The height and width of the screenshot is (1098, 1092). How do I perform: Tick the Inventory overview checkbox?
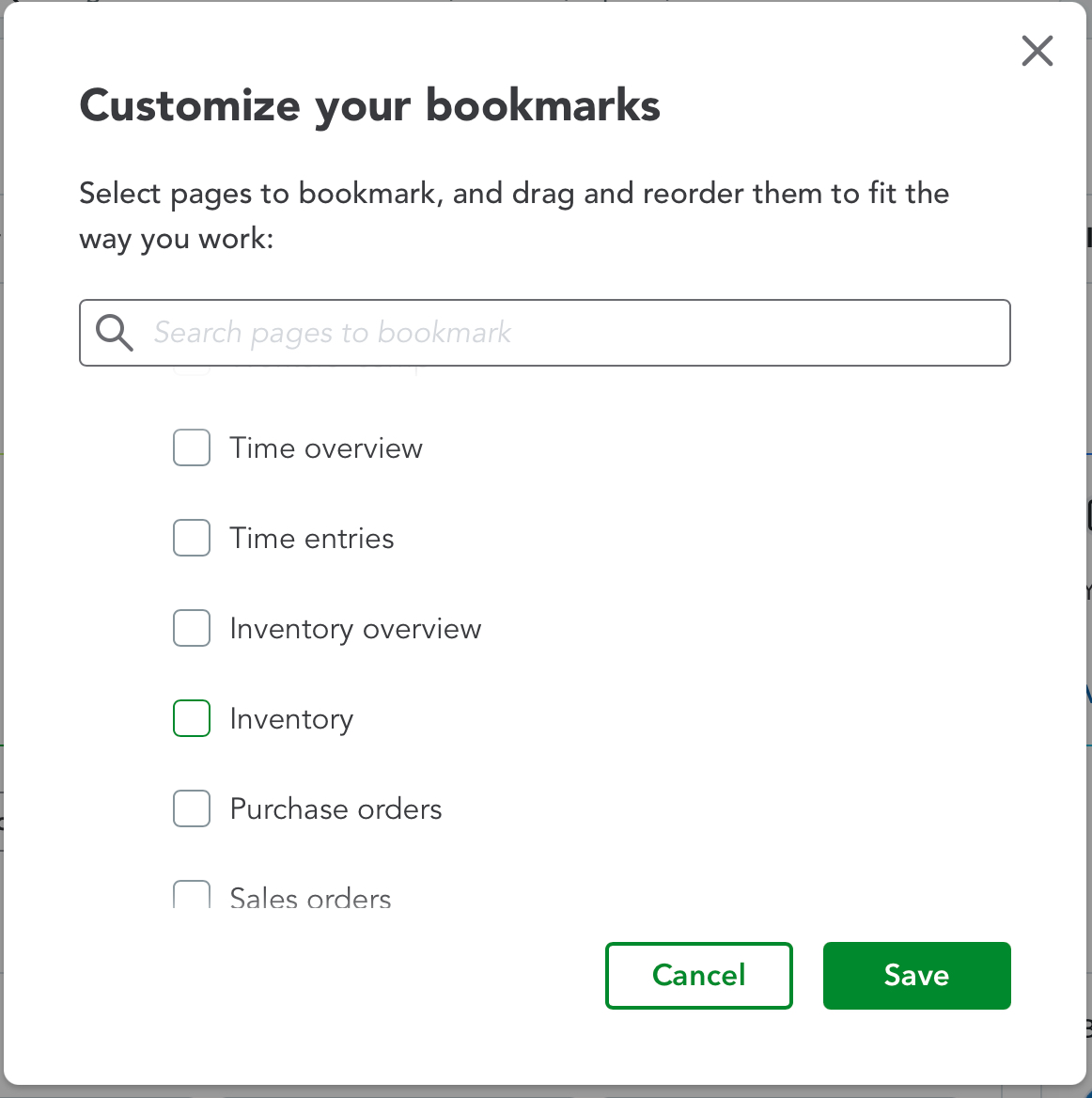[x=192, y=628]
